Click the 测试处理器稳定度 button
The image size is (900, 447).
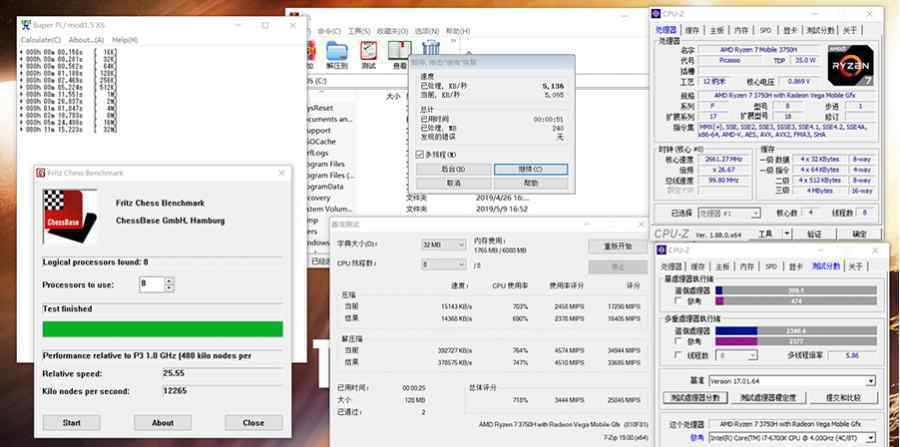[x=767, y=398]
